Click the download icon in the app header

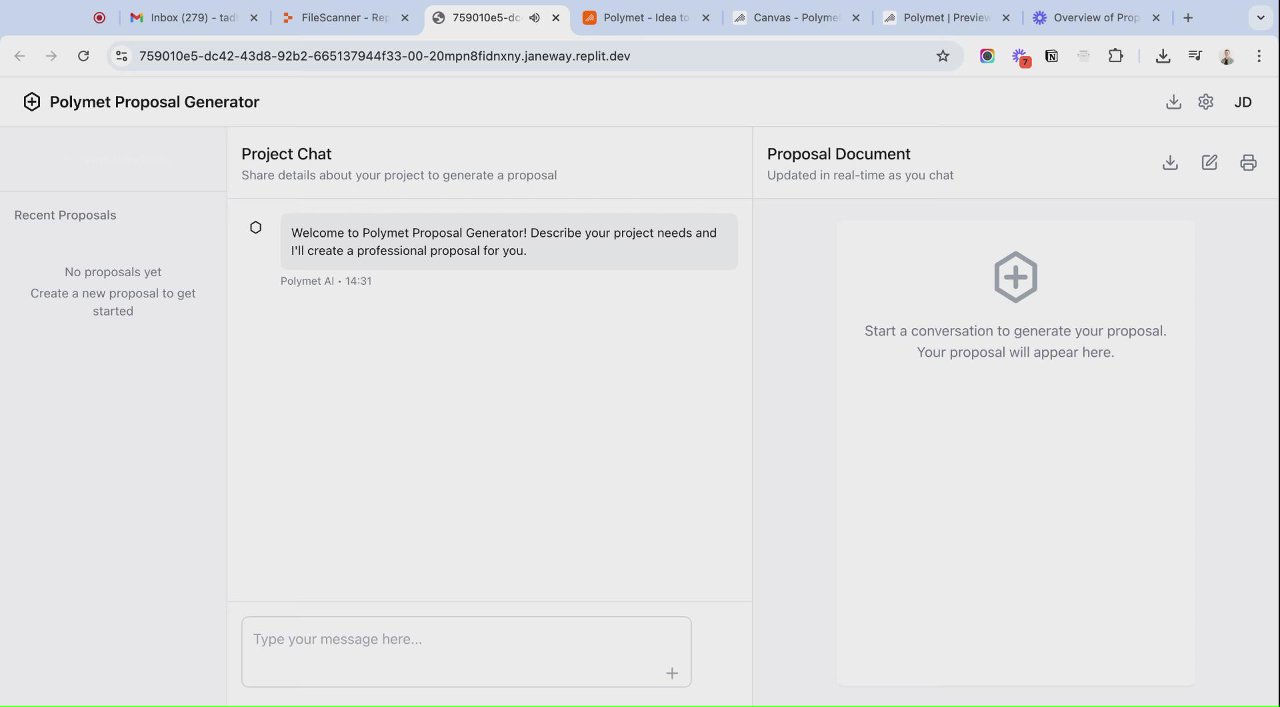(1174, 102)
